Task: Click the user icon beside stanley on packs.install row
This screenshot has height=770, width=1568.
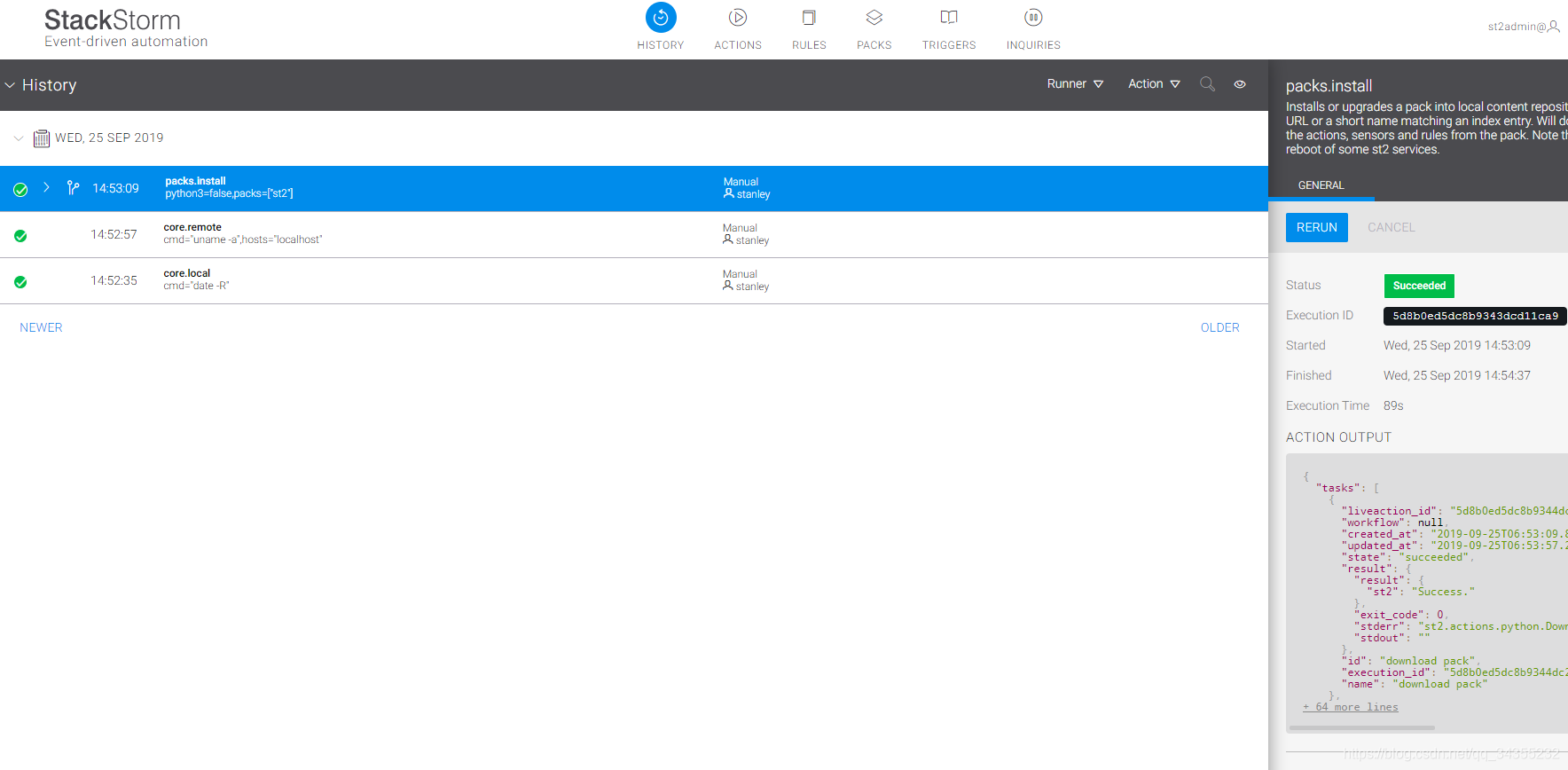Action: coord(729,193)
